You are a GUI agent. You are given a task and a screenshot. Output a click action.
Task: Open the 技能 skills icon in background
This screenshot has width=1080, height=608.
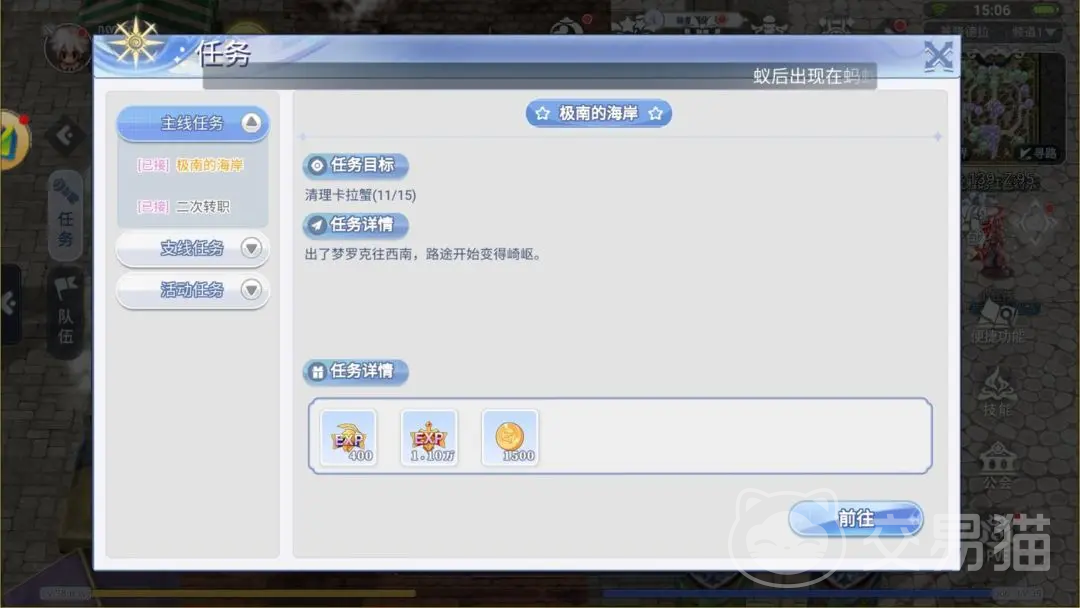pyautogui.click(x=997, y=392)
